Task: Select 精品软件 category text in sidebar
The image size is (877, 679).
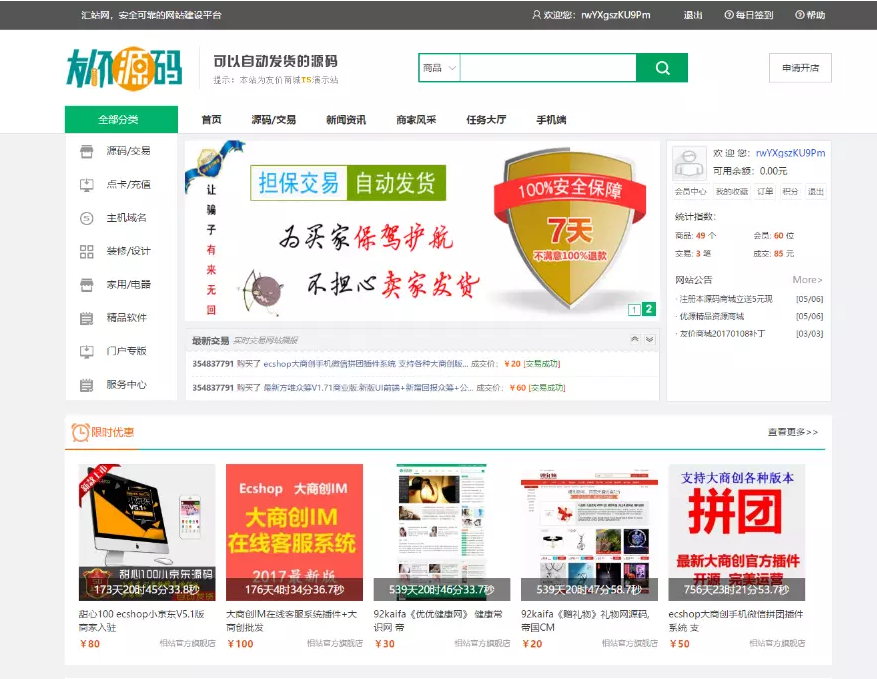Action: point(127,318)
